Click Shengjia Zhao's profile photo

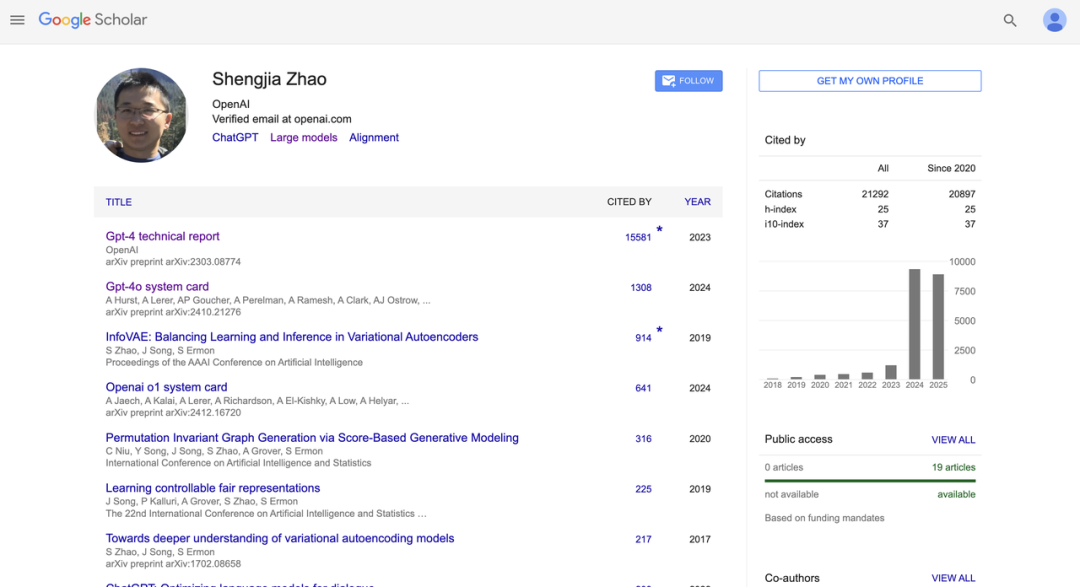coord(141,115)
